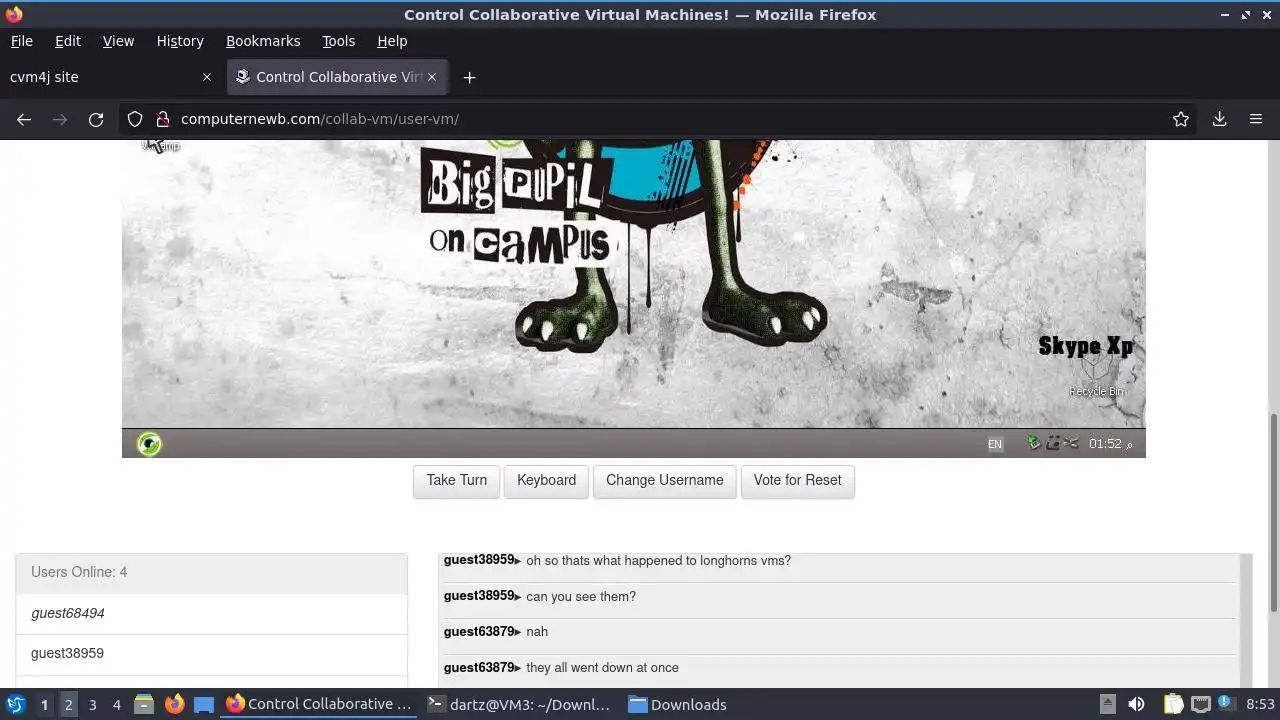Screen dimensions: 1280x720
Task: Open the on-screen Keyboard button
Action: [x=546, y=480]
